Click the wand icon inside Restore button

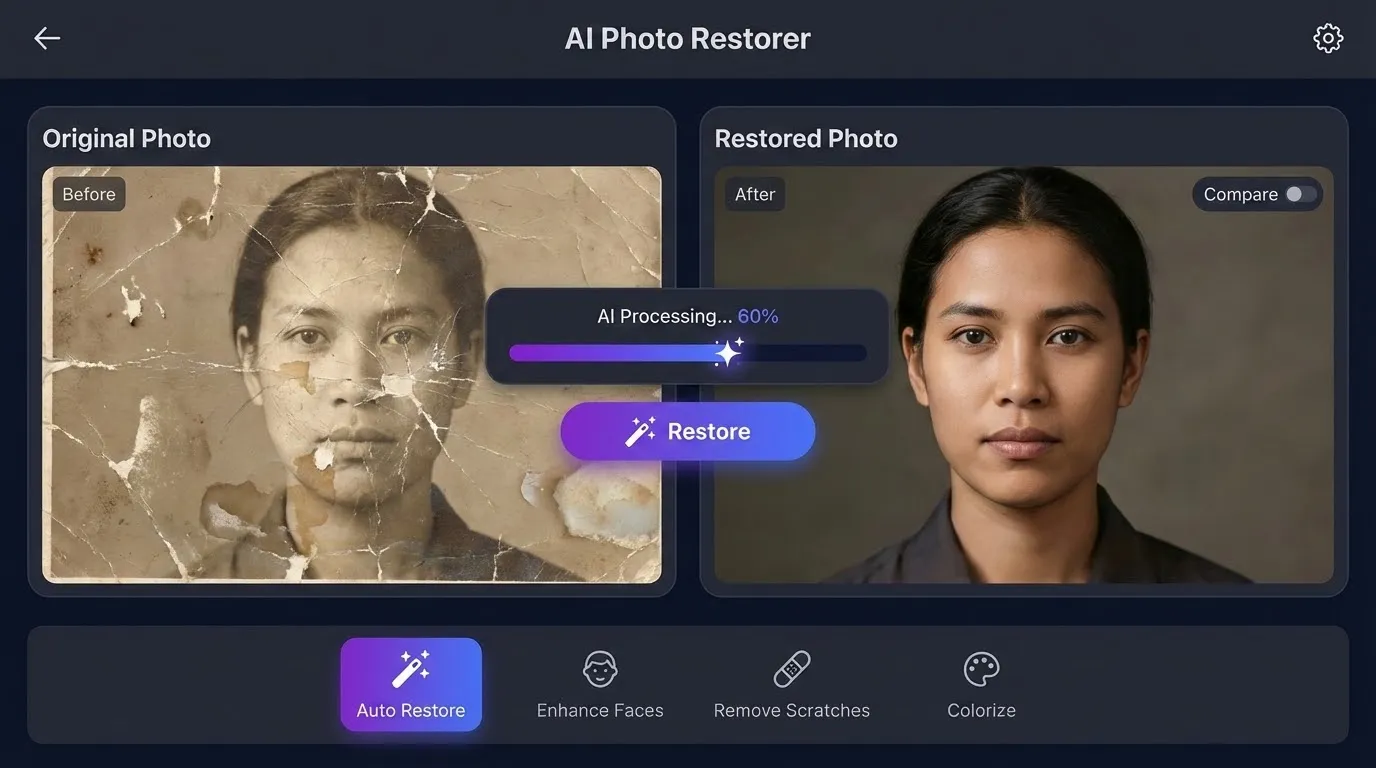pos(641,432)
